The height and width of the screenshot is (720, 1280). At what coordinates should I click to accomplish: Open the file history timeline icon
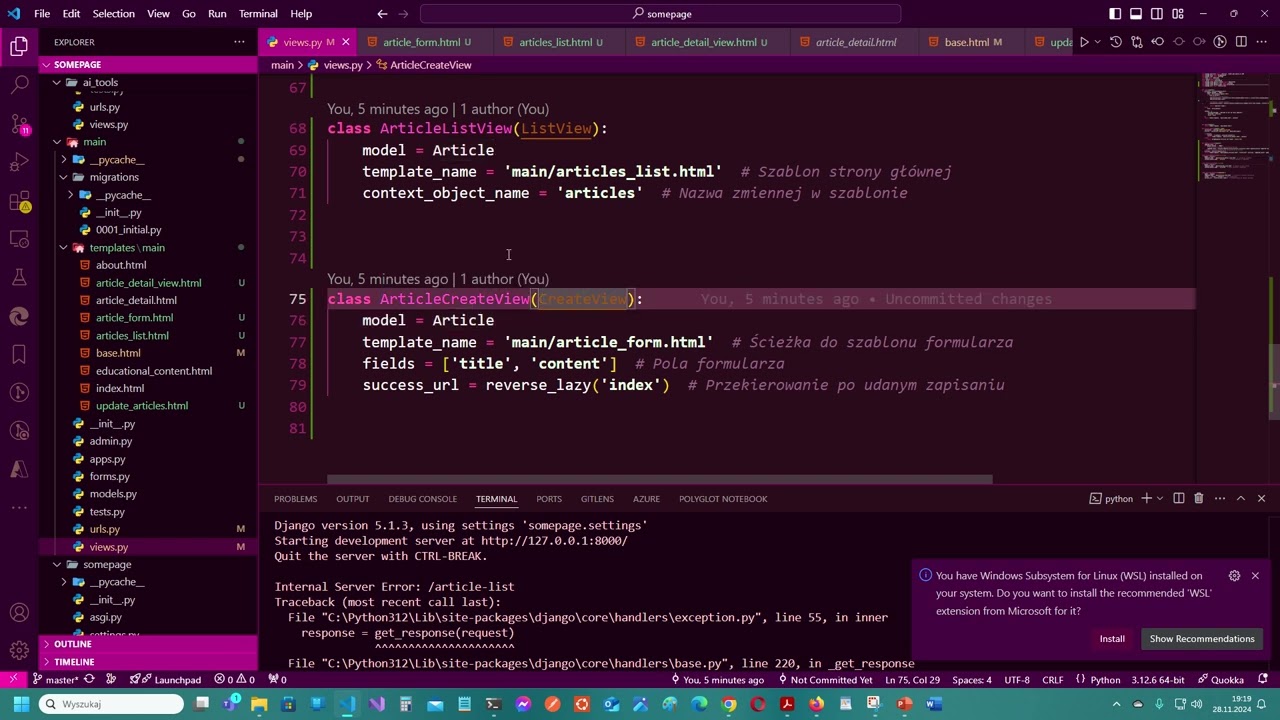(x=1116, y=42)
